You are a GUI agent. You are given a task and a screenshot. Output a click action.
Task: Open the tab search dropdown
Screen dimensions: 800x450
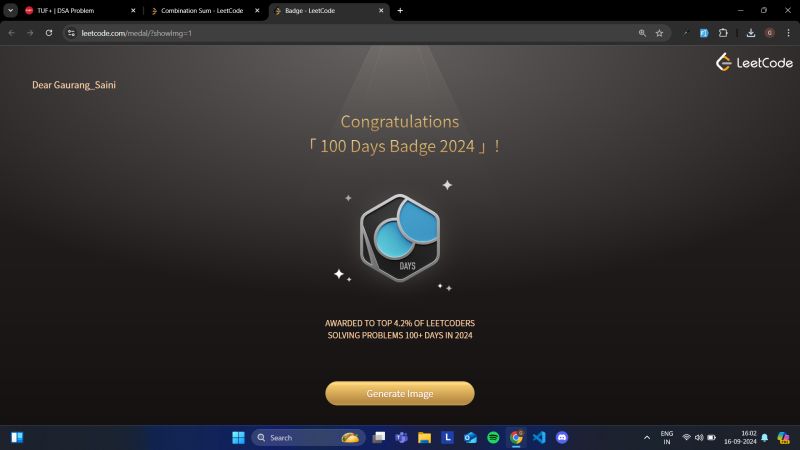pyautogui.click(x=10, y=10)
